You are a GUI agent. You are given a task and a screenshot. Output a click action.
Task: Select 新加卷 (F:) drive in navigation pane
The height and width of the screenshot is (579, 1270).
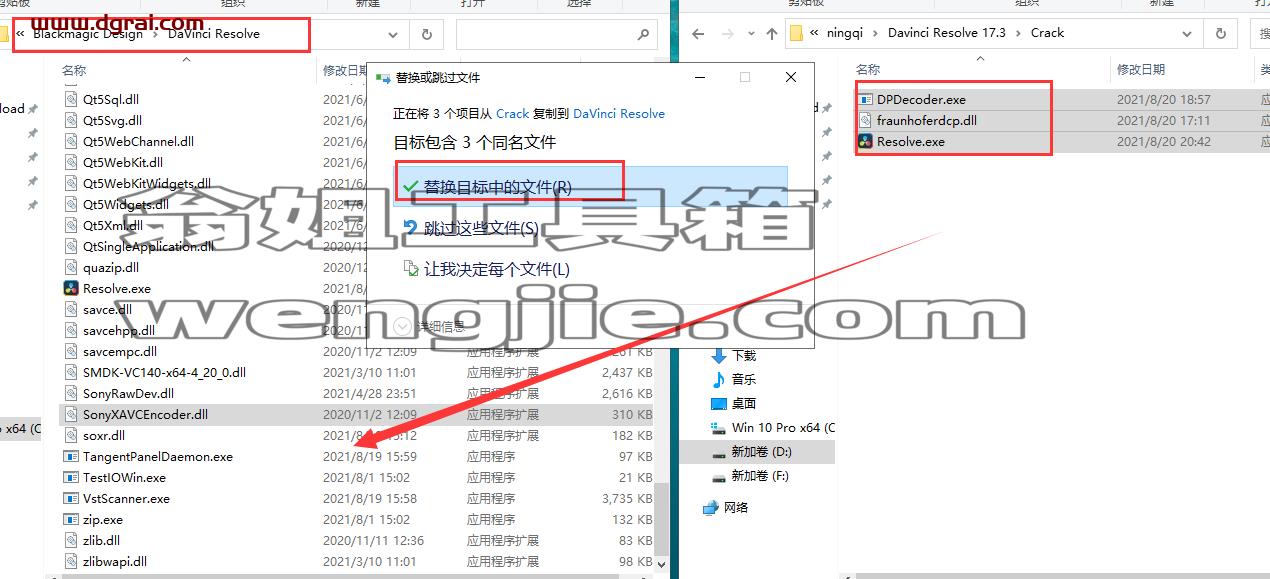tap(760, 476)
